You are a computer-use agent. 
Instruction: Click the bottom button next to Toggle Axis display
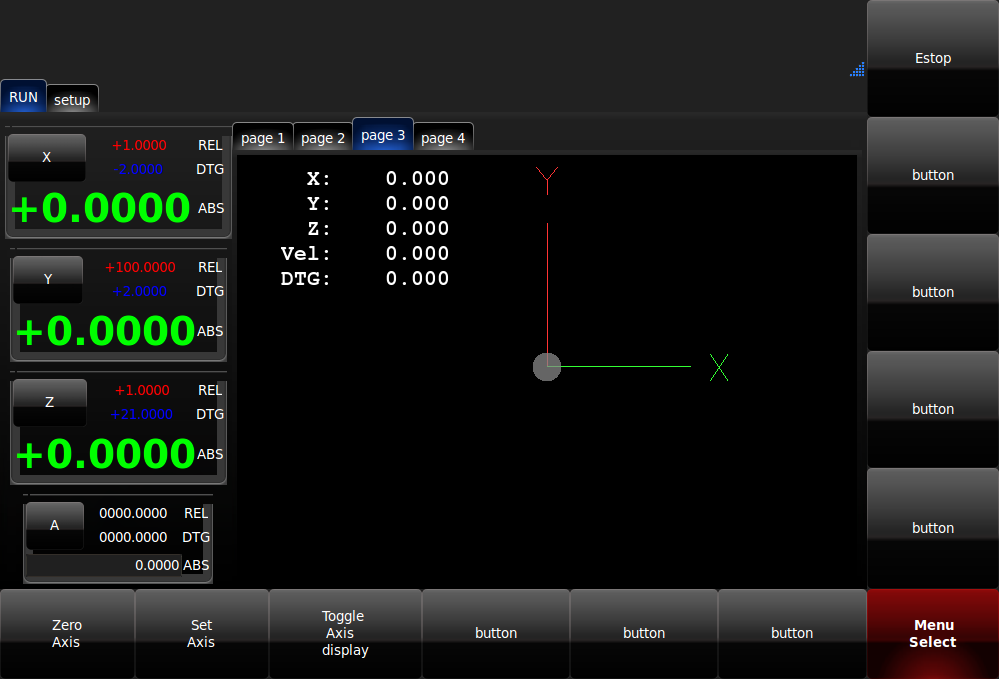tap(496, 633)
